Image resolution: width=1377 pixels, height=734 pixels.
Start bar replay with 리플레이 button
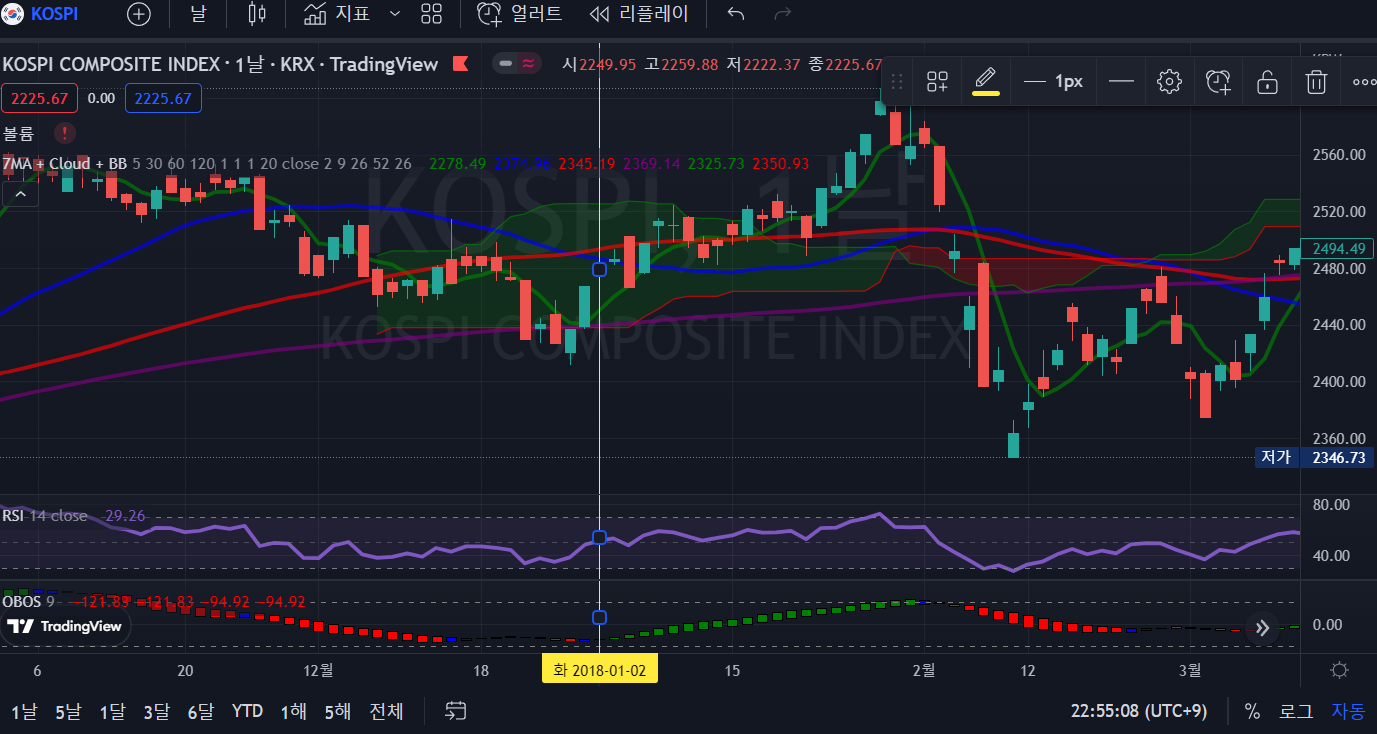coord(639,14)
